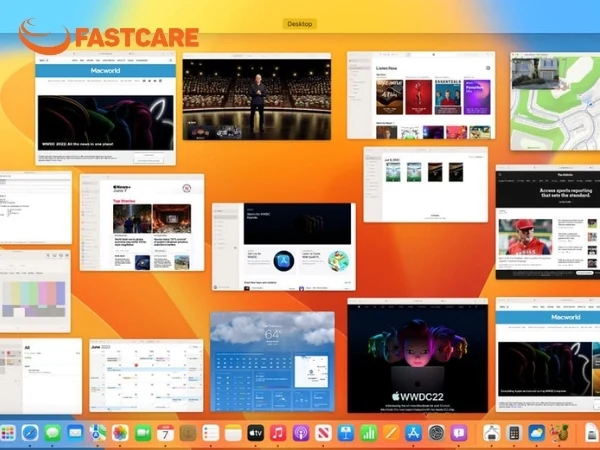Bring the top-left Macworld Safari window forward

click(x=106, y=108)
